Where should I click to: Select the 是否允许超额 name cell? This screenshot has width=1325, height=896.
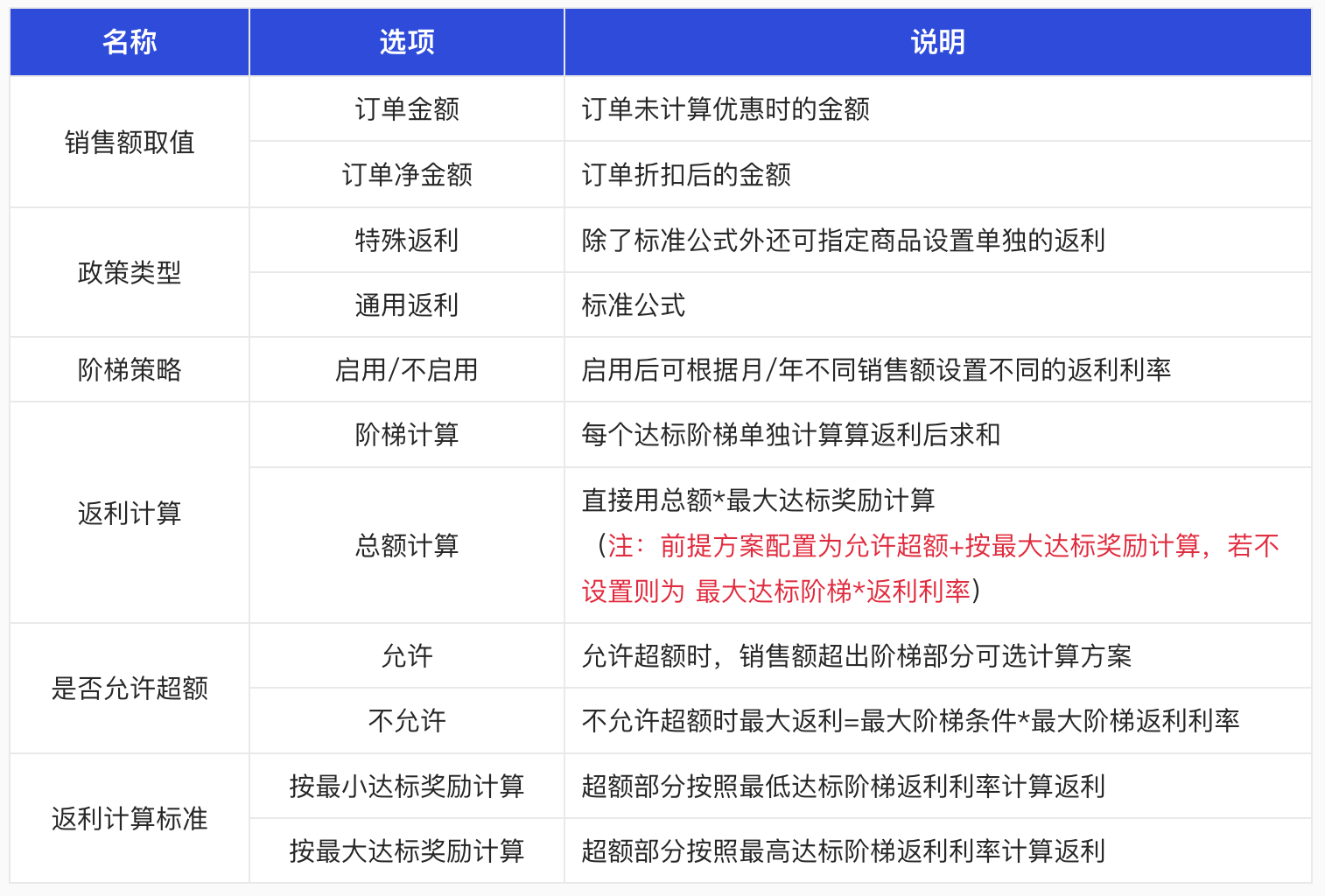click(130, 688)
